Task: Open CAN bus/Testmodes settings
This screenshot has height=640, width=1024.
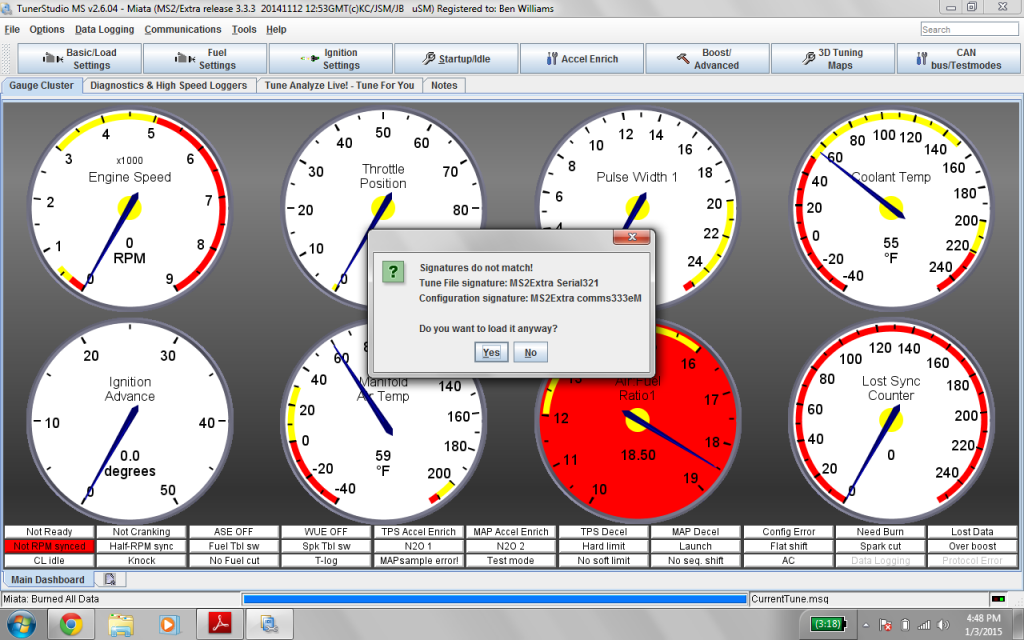Action: tap(958, 59)
